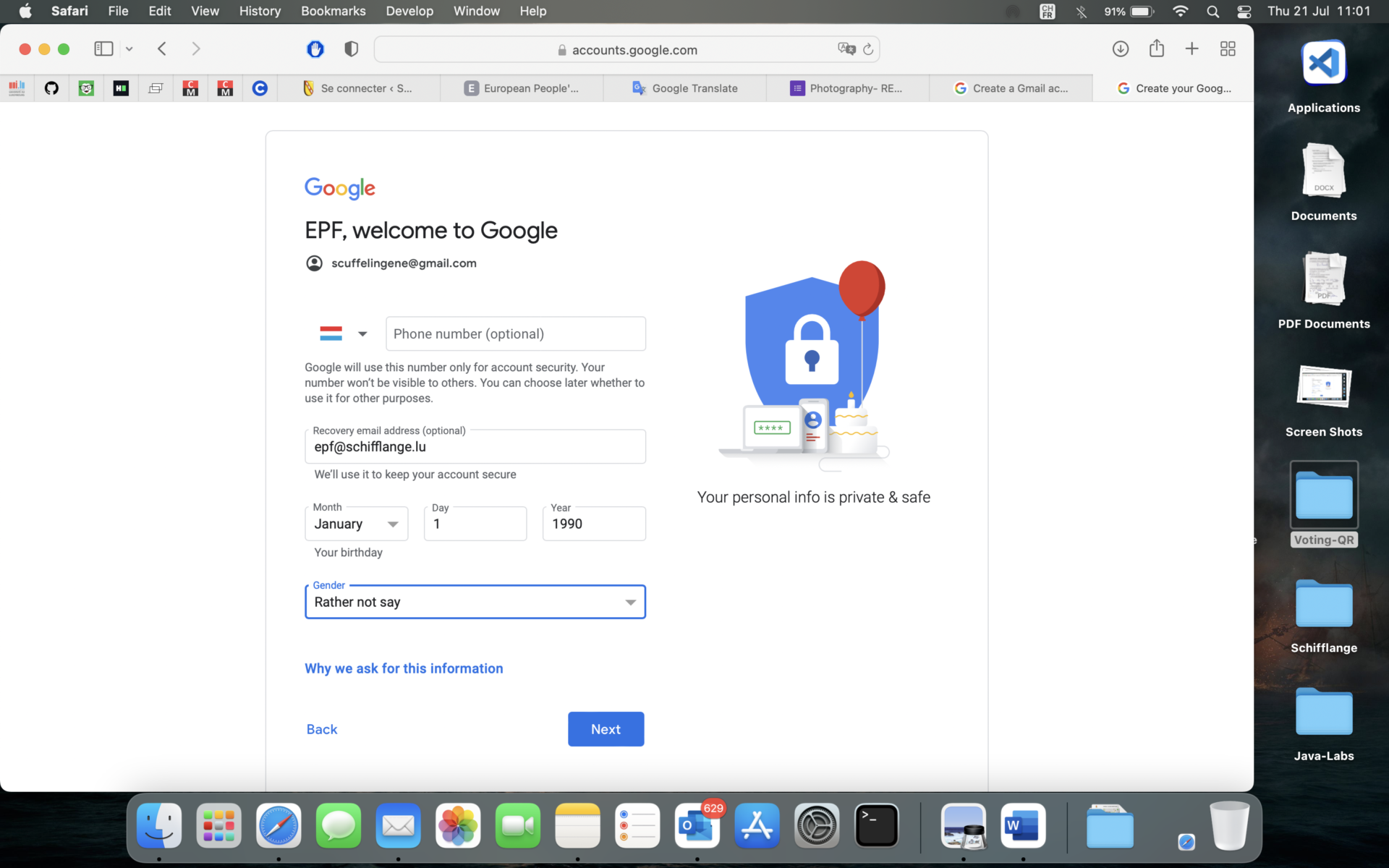Screen dimensions: 1389x868
Task: Switch to the Google Translate tab
Action: point(685,88)
